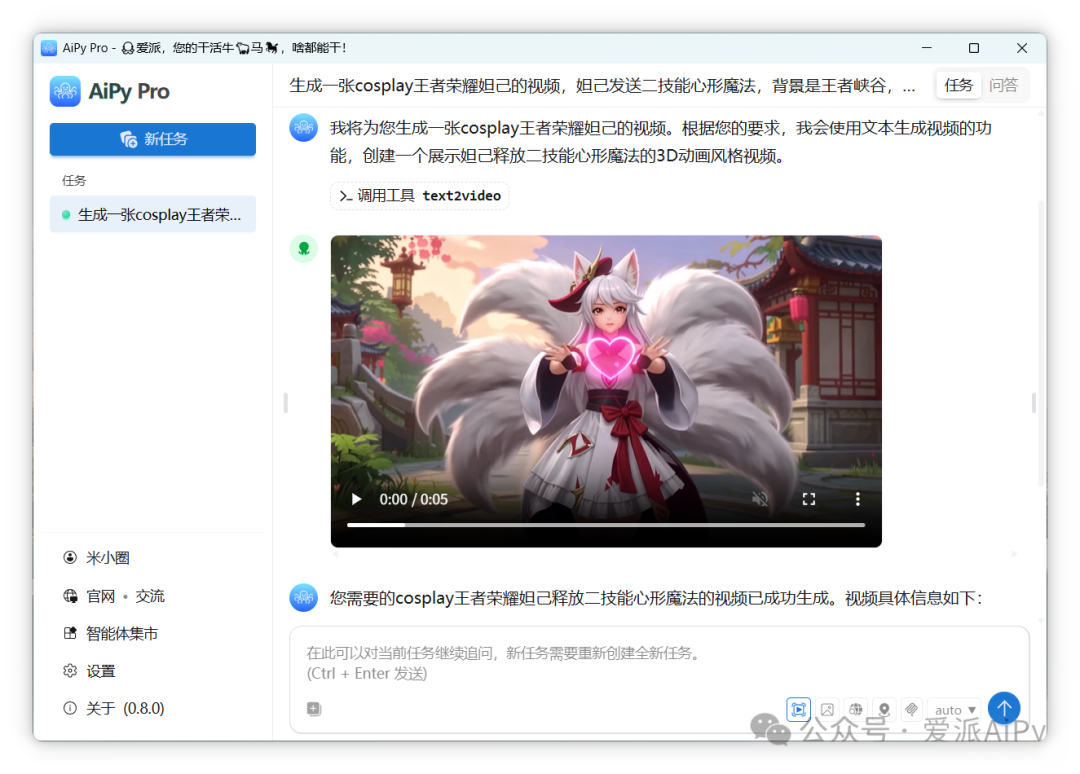Click the info icon beside 关于
Viewport: 1080px width, 774px height.
click(70, 708)
